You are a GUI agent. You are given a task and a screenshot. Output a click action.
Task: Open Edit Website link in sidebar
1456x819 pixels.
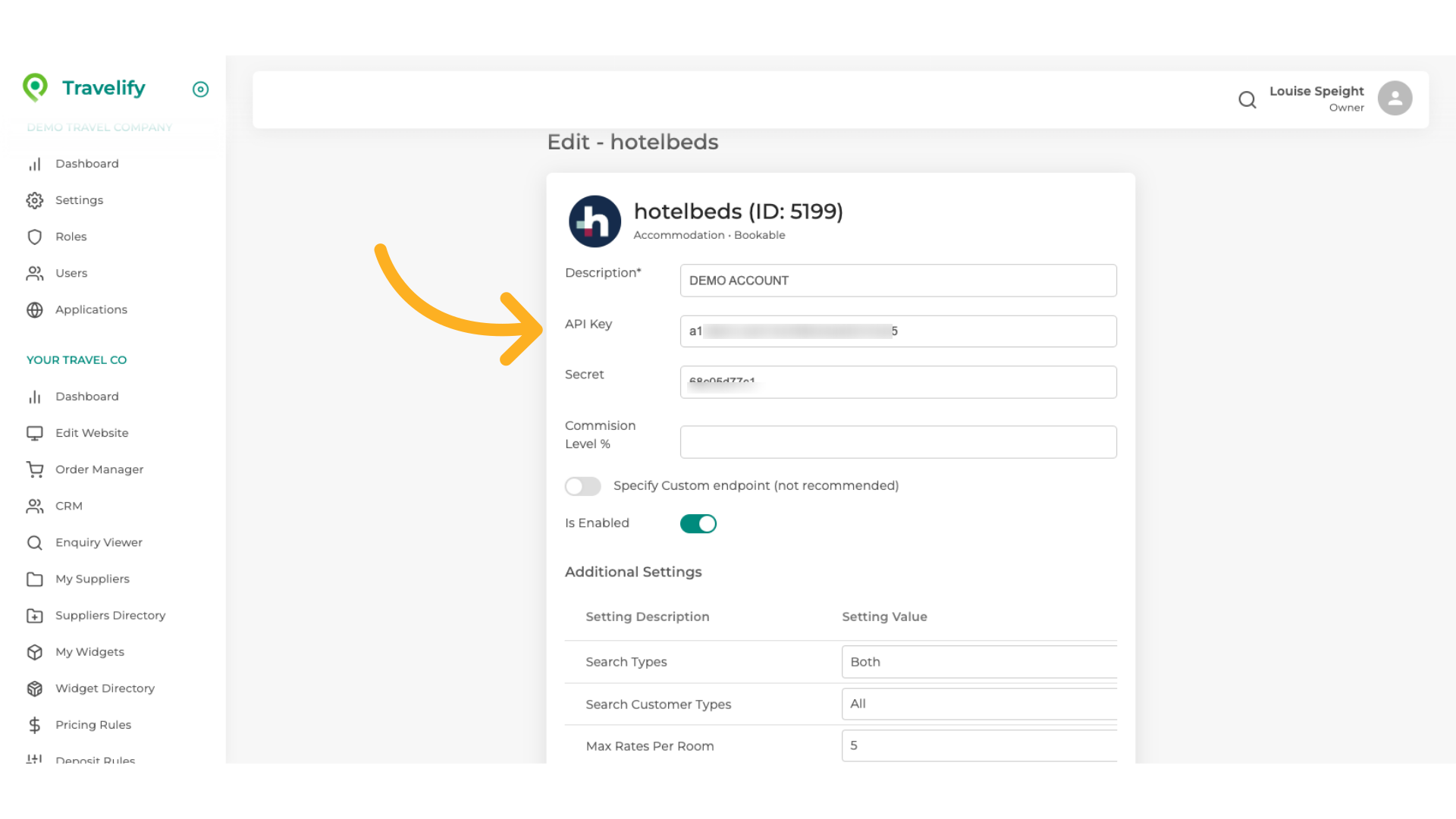point(92,433)
